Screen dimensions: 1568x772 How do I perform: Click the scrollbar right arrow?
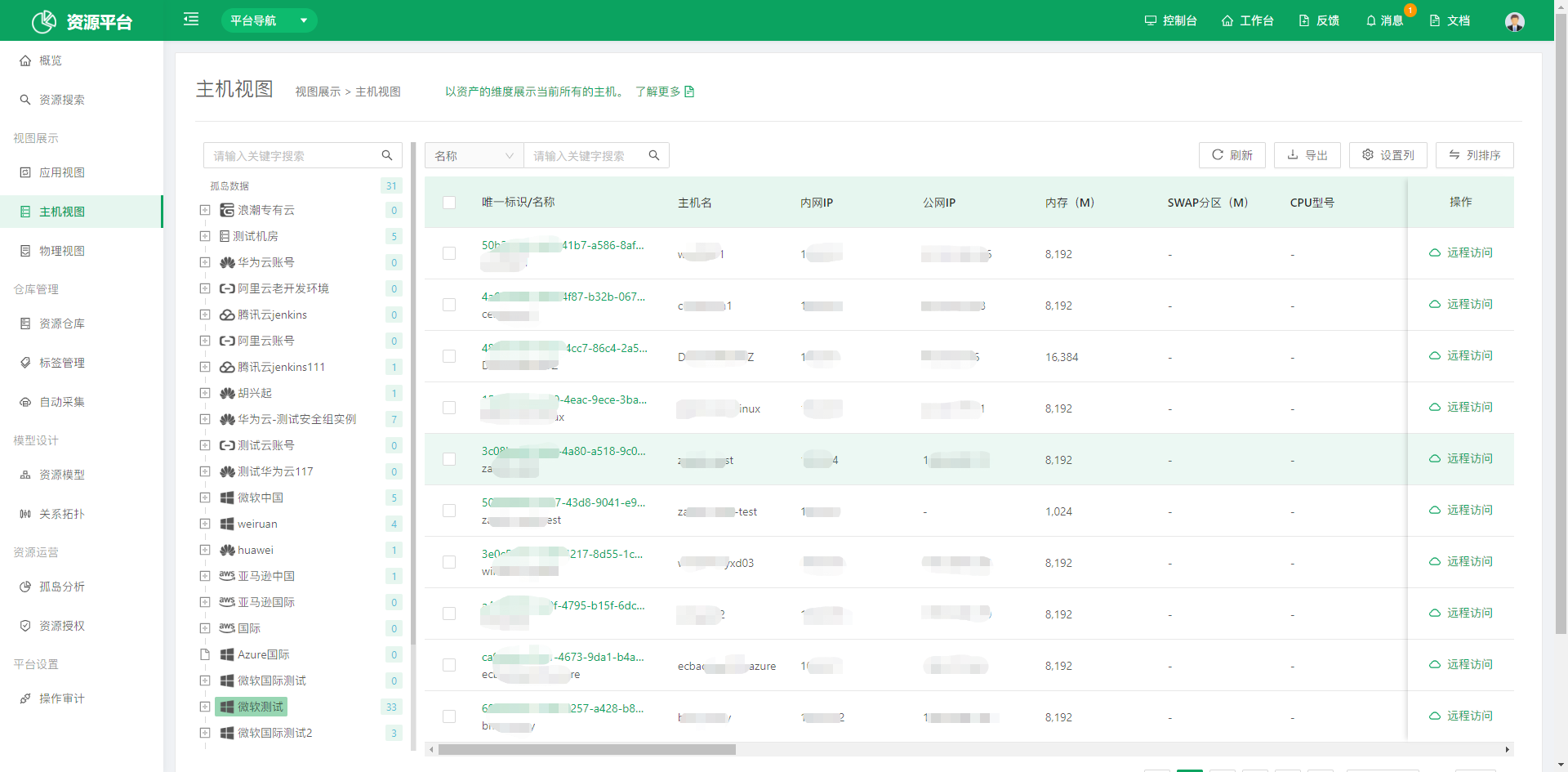click(1508, 749)
